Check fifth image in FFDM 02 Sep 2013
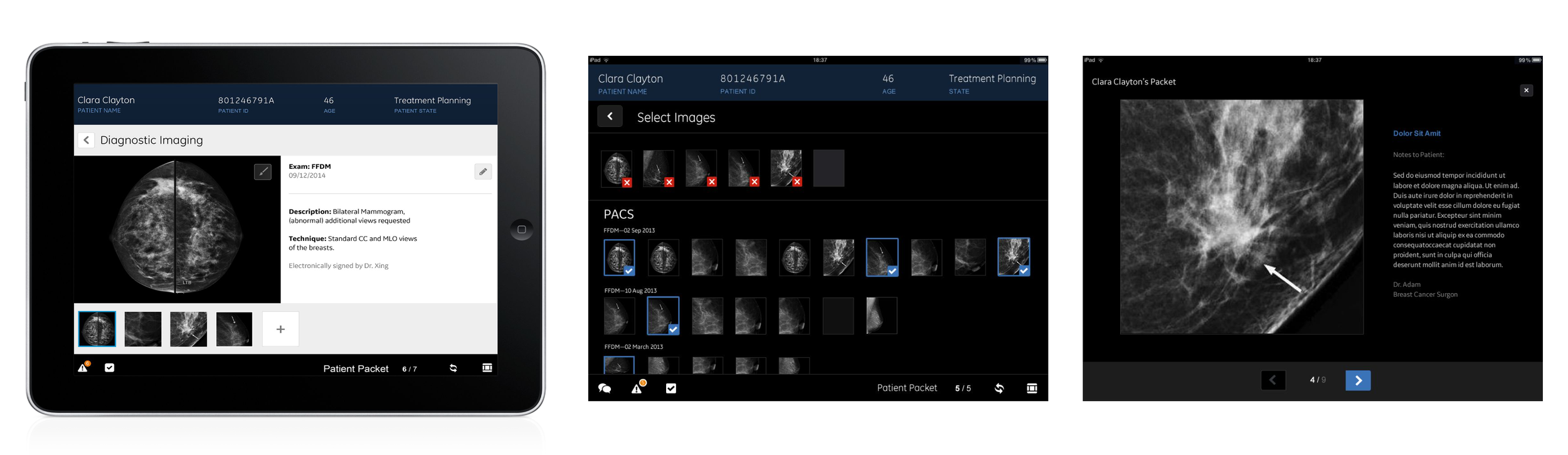 click(x=794, y=257)
